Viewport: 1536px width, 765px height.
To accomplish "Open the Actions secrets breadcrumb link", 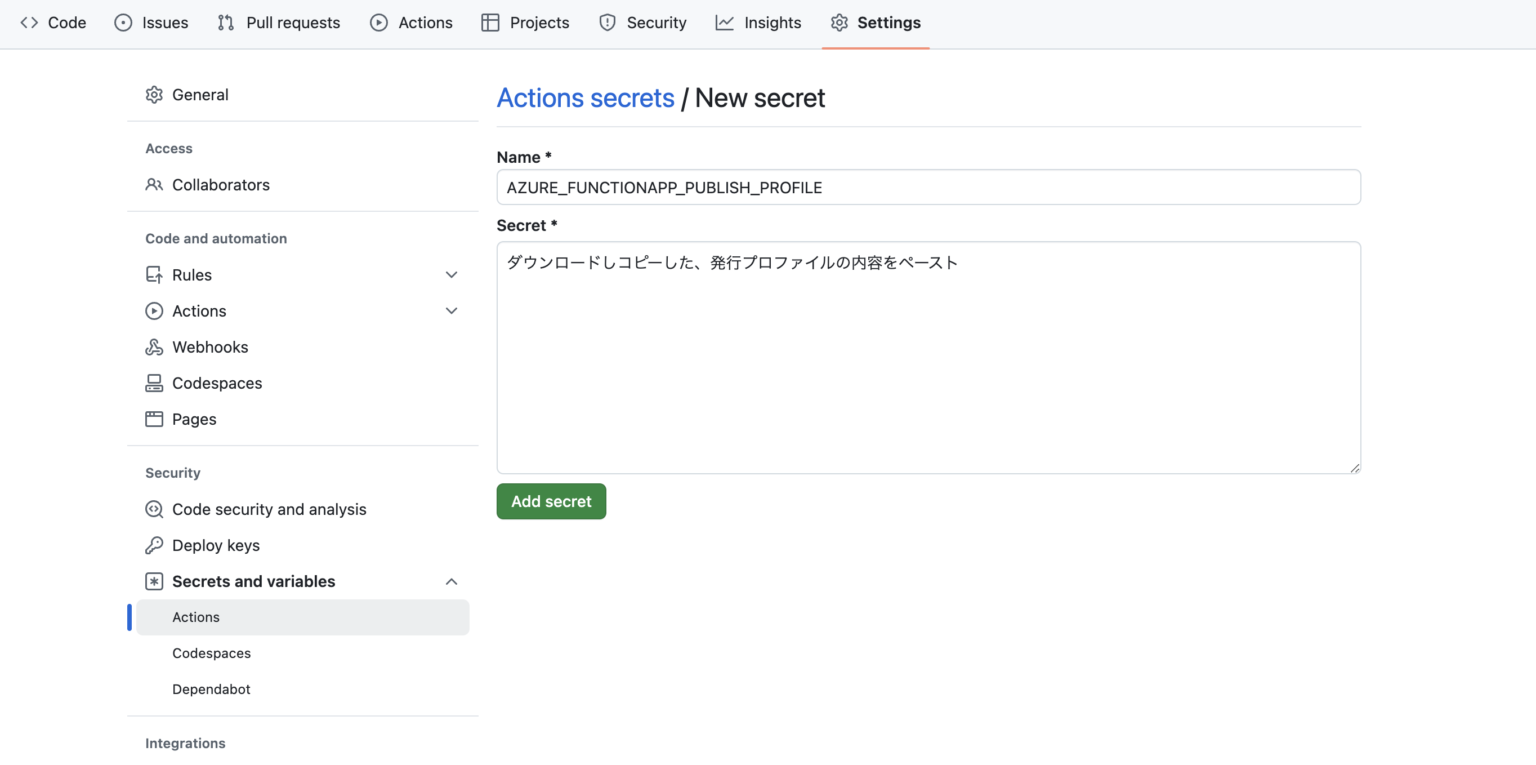I will point(585,97).
